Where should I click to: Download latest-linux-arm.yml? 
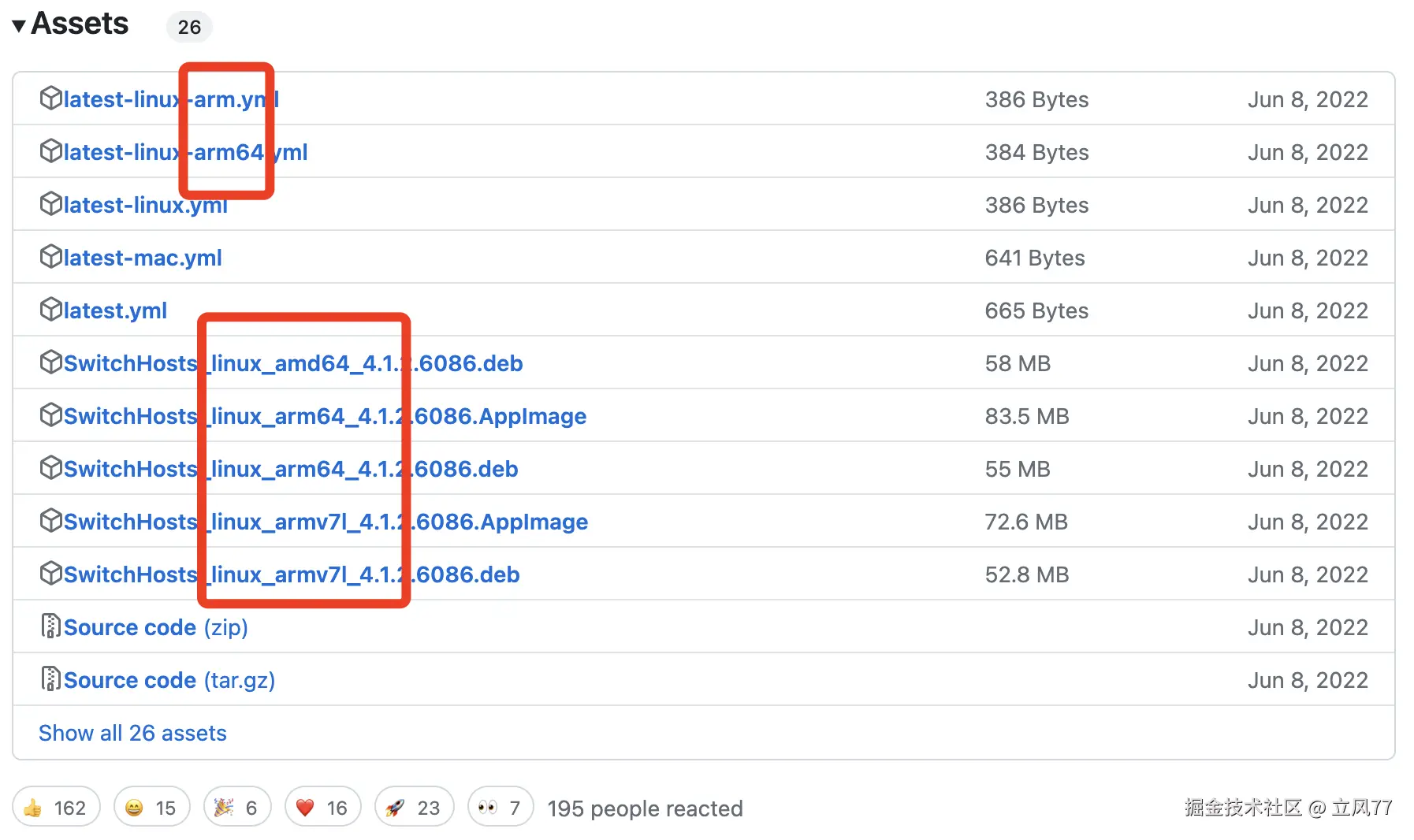click(171, 99)
